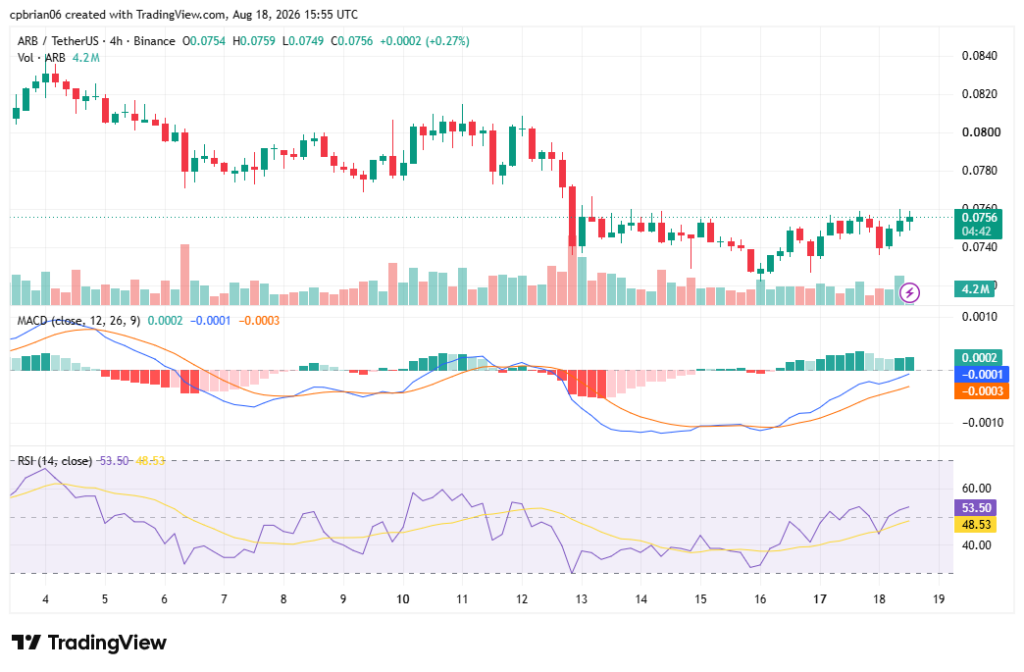This screenshot has height=672, width=1024.
Task: Click the green 0.0002 MACD histogram tag
Action: [978, 357]
